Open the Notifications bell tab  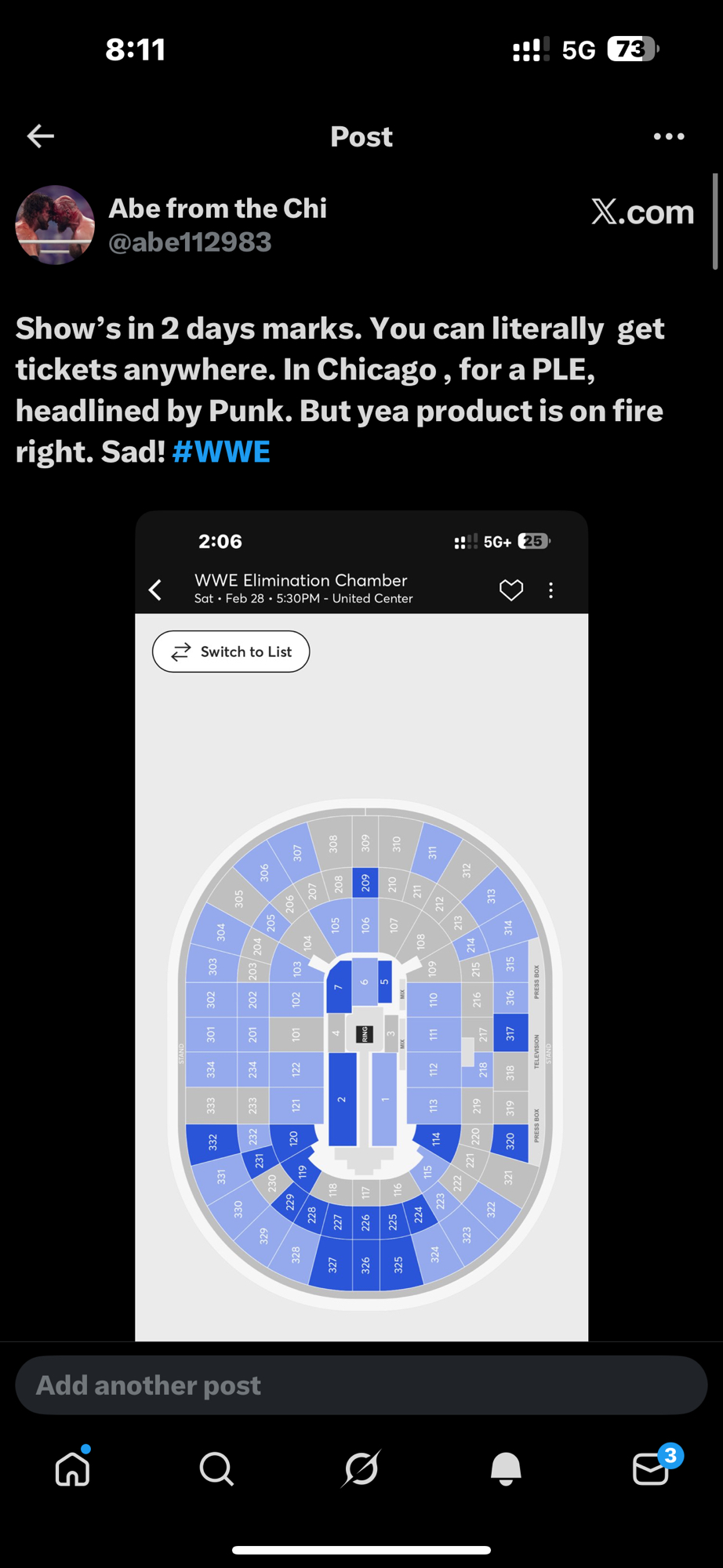coord(506,1468)
